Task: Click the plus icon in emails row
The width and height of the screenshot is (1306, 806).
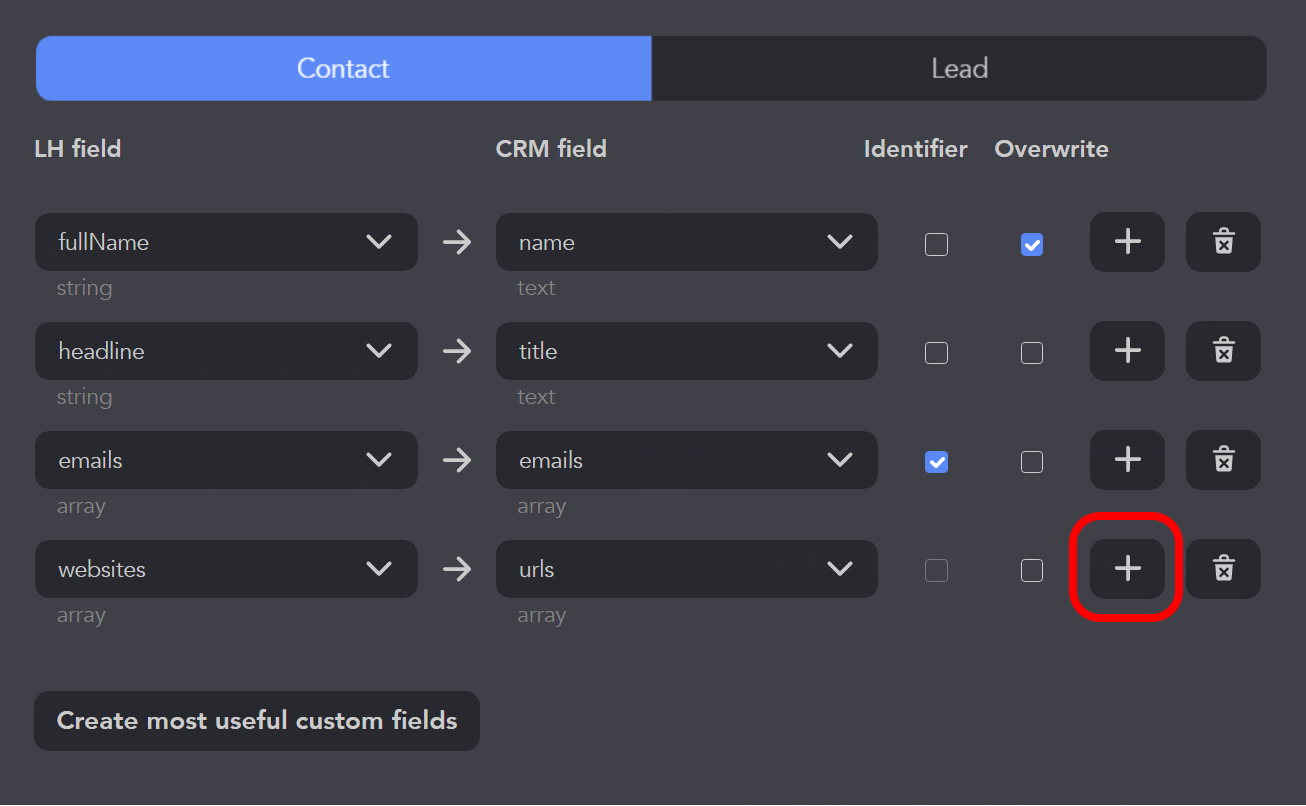Action: pyautogui.click(x=1127, y=460)
